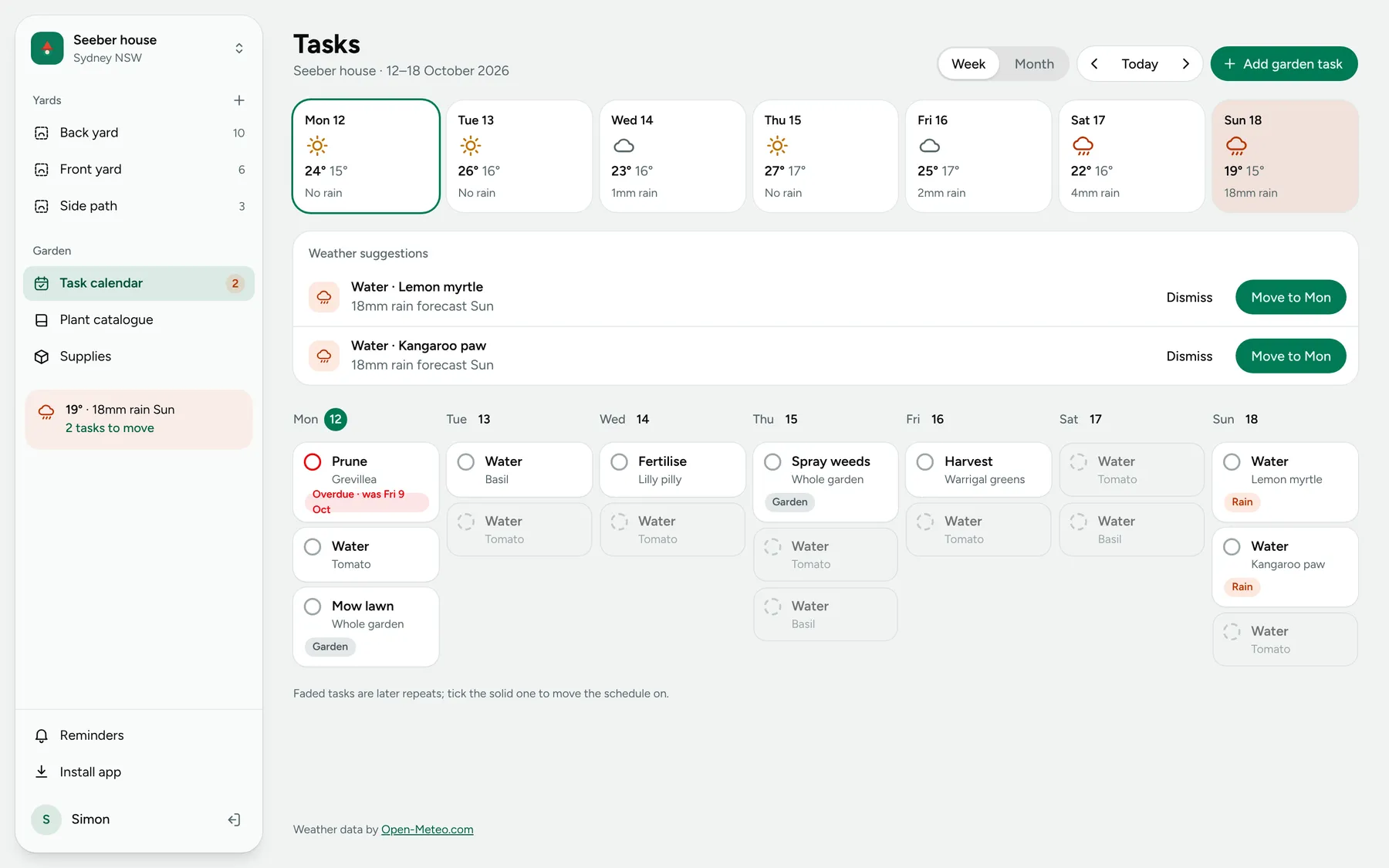
Task: Click the Supplies box icon
Action: [x=42, y=356]
